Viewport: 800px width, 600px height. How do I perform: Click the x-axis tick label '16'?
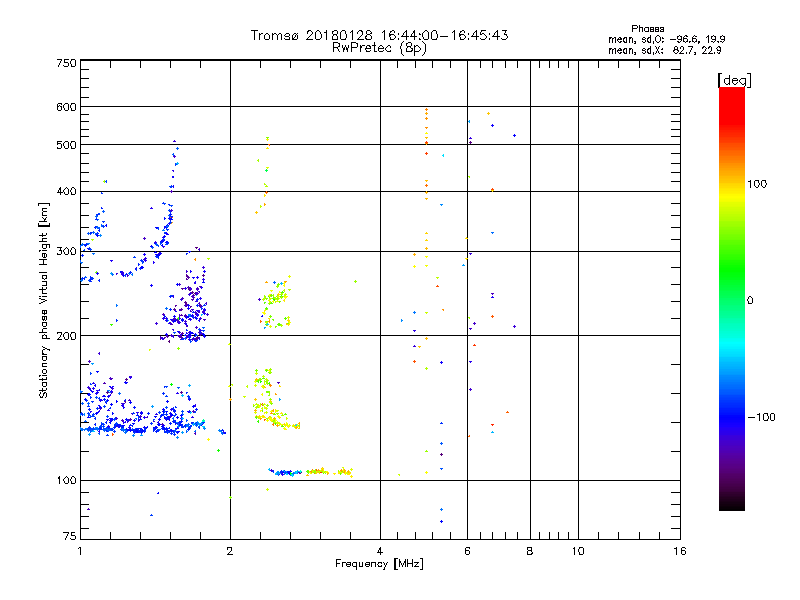point(680,551)
